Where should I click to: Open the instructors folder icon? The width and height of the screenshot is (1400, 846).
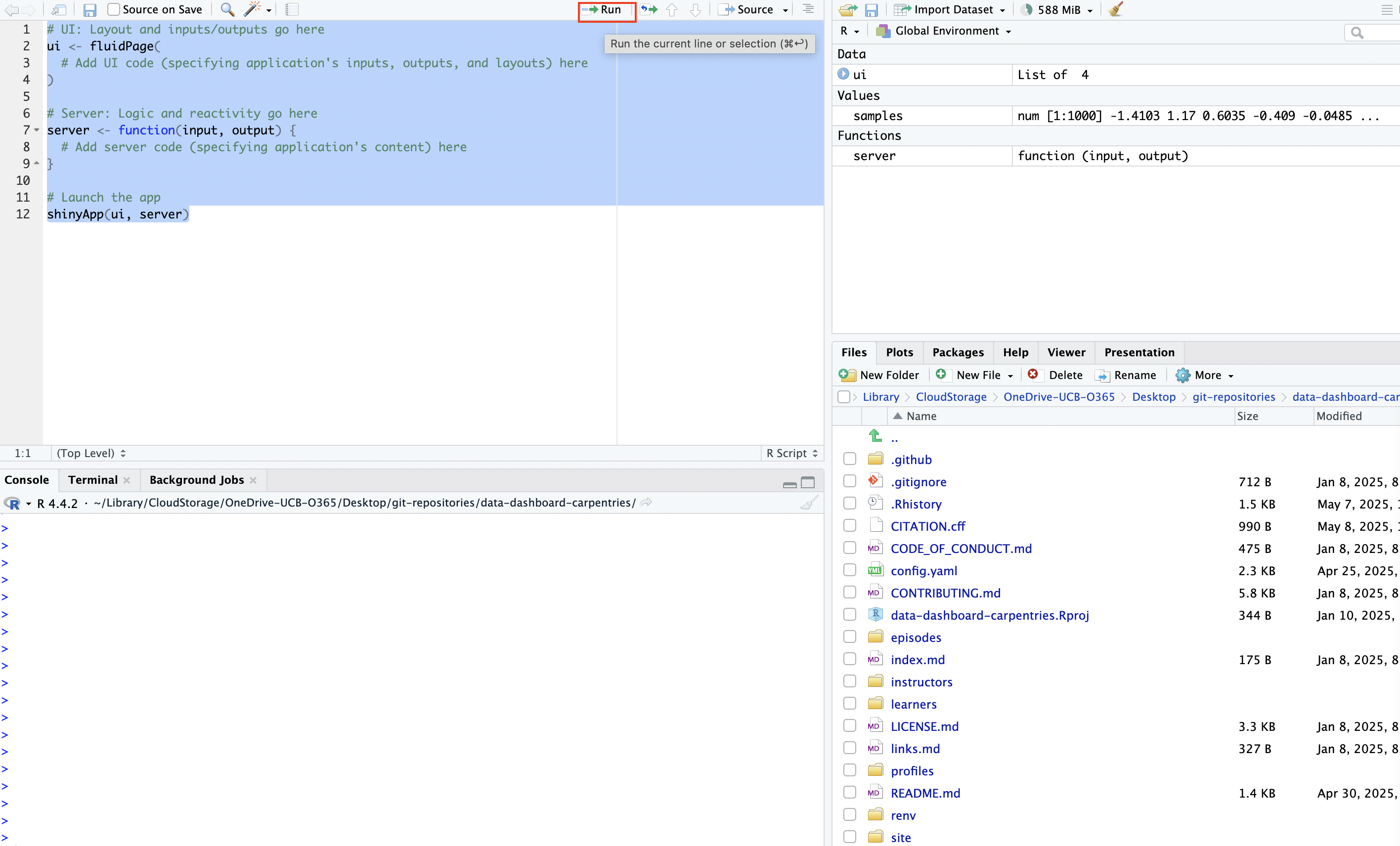click(x=875, y=681)
